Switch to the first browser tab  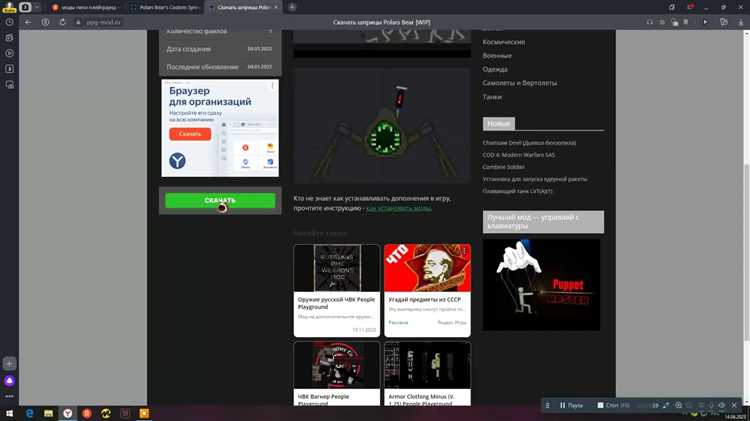[x=85, y=7]
